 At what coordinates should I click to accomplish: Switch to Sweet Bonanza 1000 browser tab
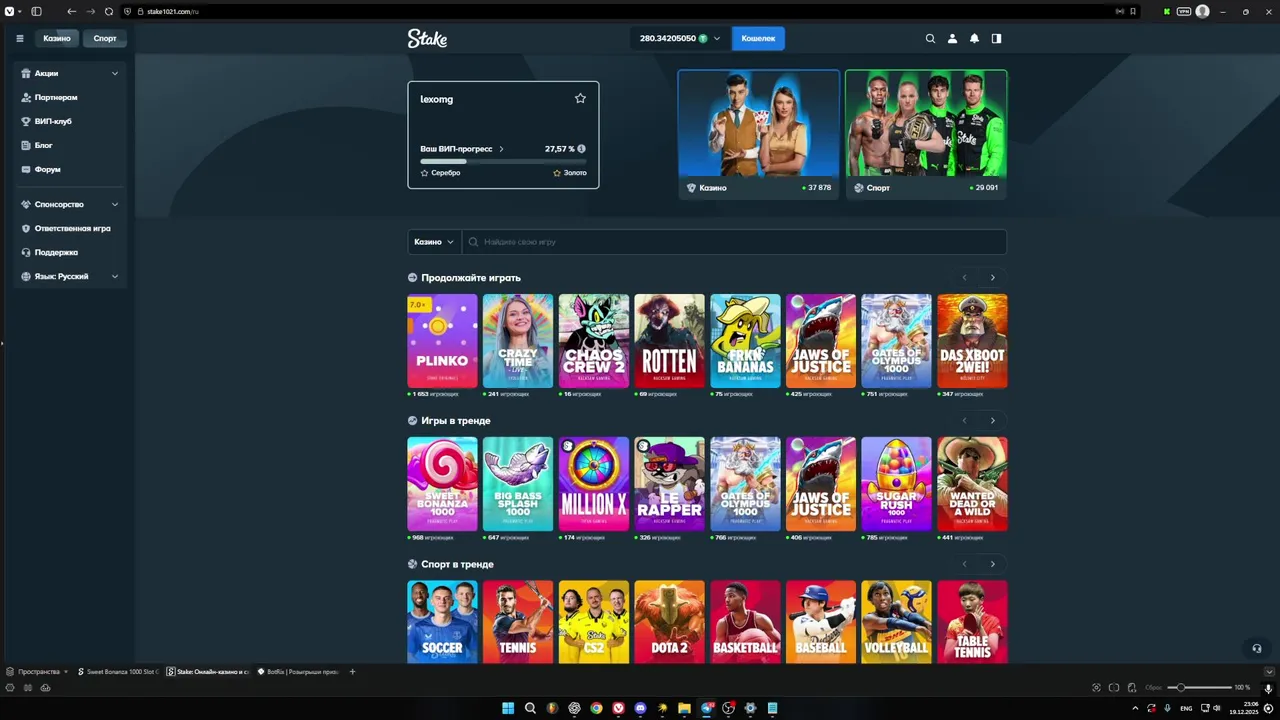pos(118,672)
